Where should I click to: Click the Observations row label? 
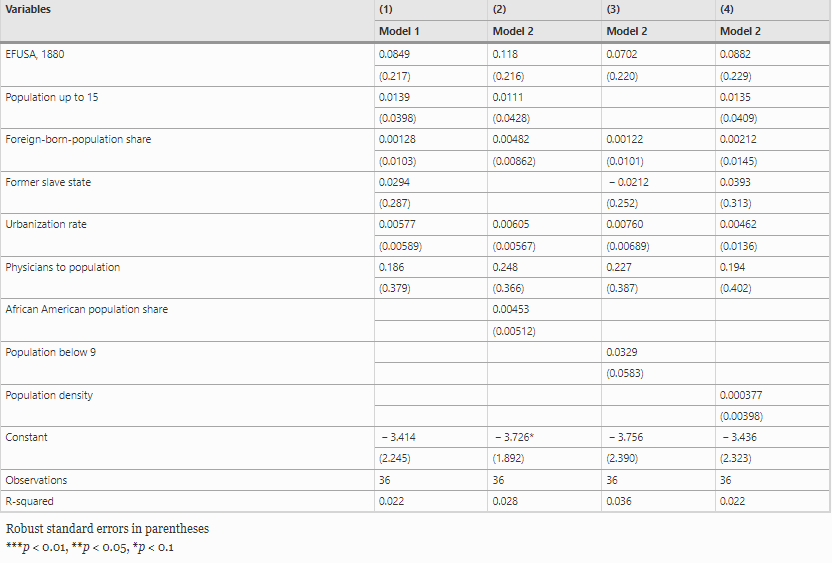(x=36, y=480)
